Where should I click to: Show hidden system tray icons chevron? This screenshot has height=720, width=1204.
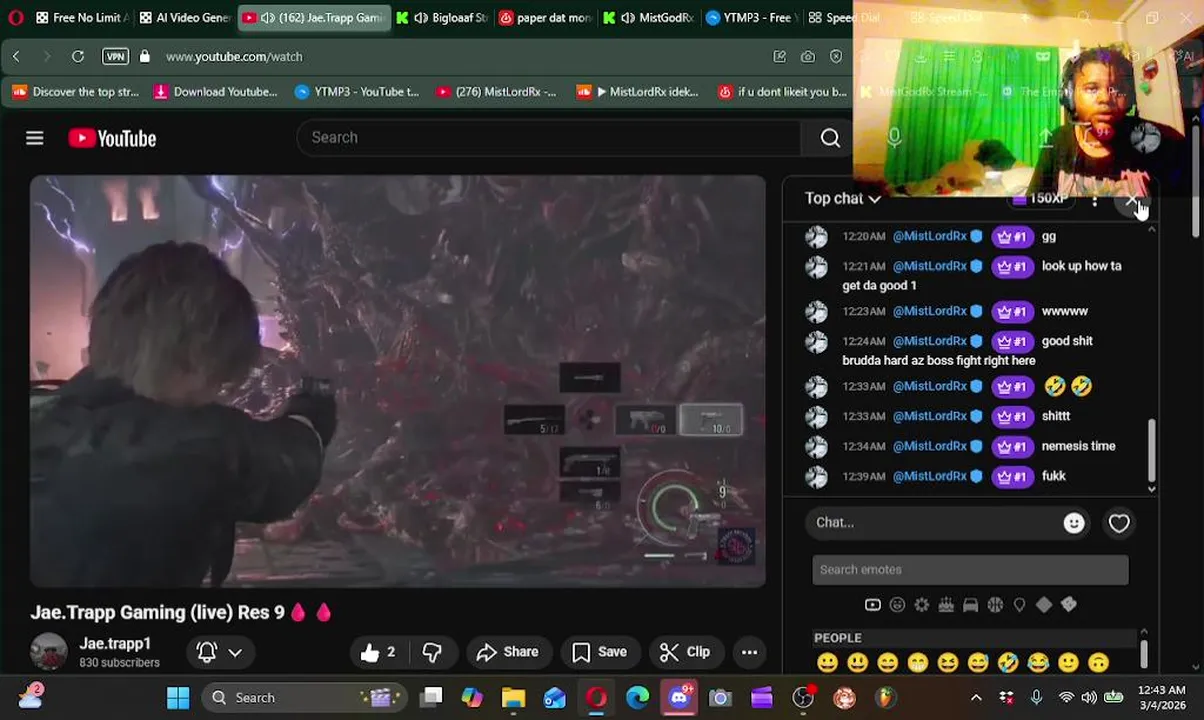point(976,697)
